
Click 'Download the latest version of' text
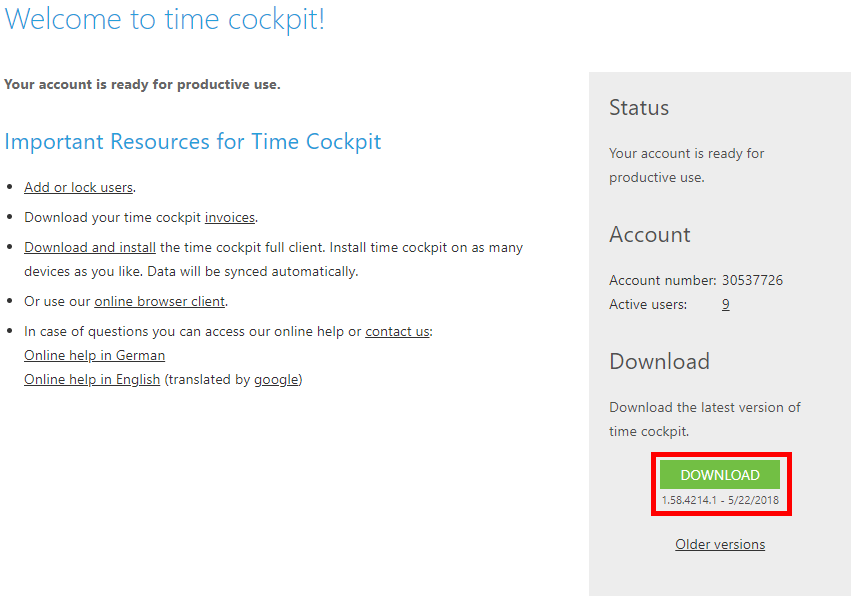pyautogui.click(x=705, y=407)
